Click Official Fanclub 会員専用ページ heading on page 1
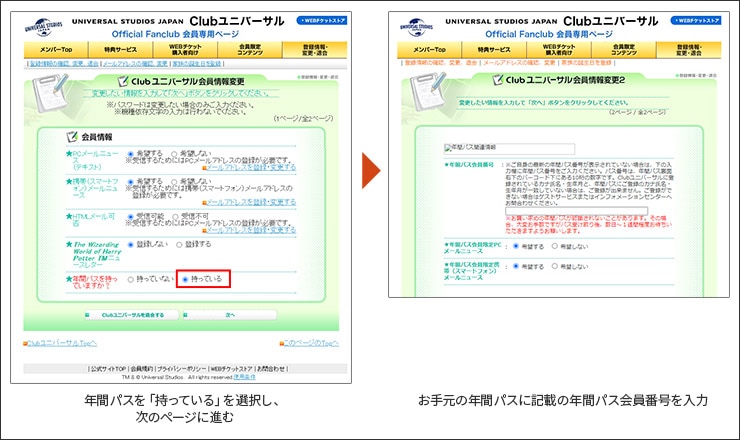Image resolution: width=740 pixels, height=440 pixels. pyautogui.click(x=175, y=34)
